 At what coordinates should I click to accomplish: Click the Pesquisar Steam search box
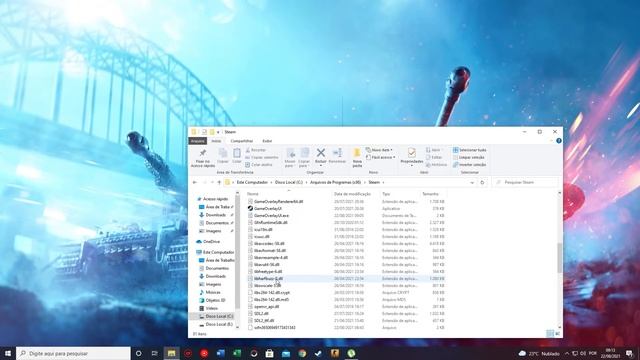(x=525, y=182)
